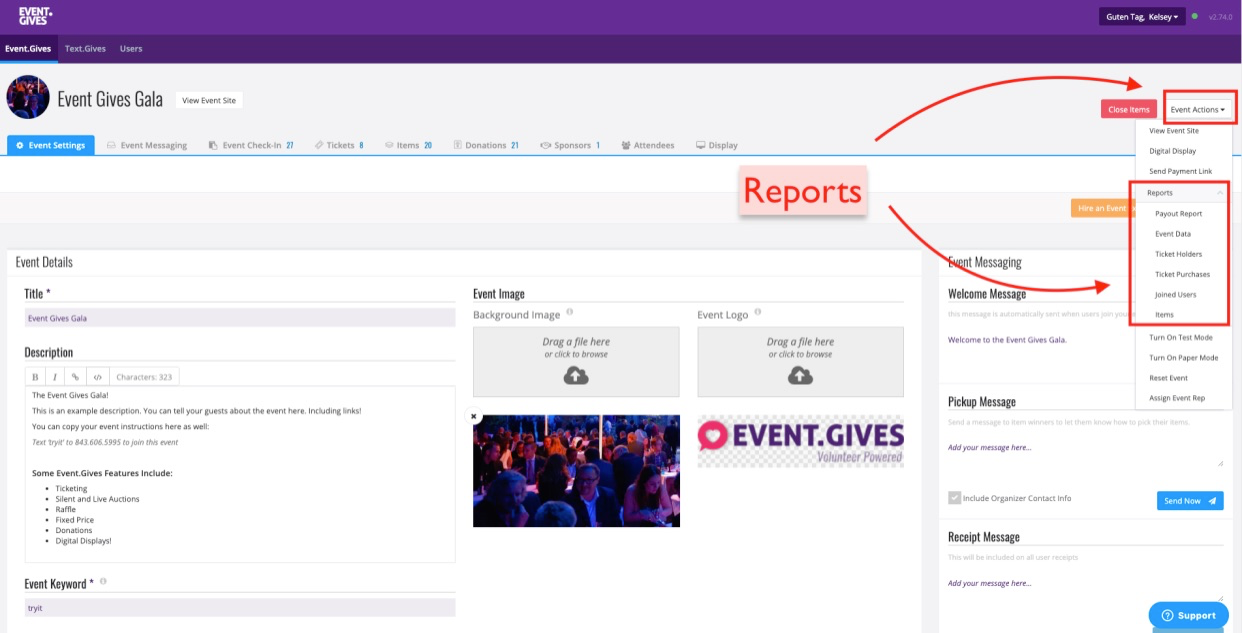This screenshot has width=1242, height=633.
Task: Click the Event.Gives Volunteer Powered logo image
Action: (x=800, y=441)
